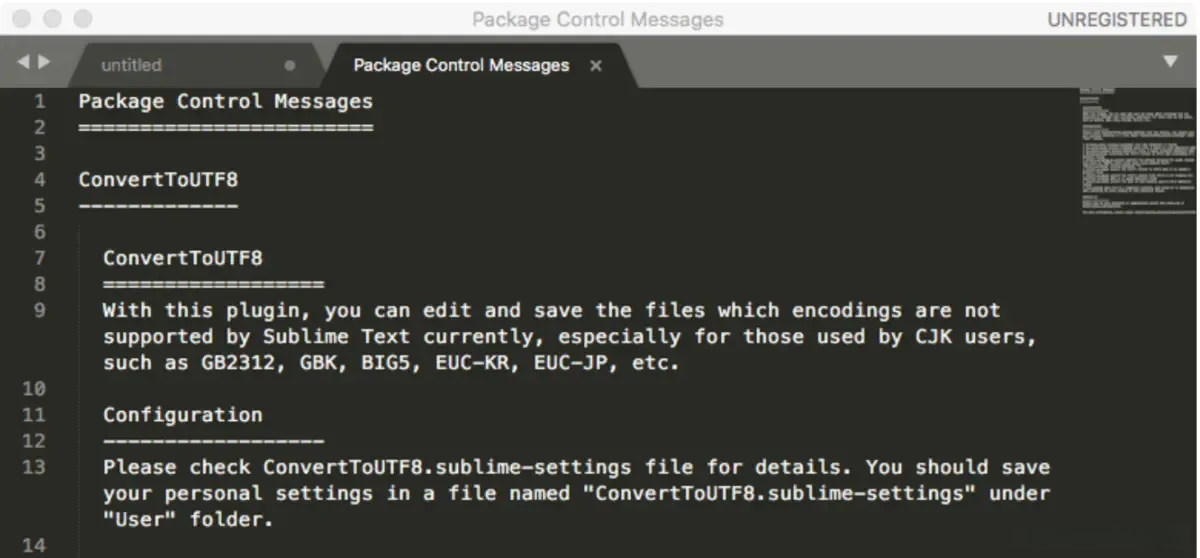This screenshot has height=558, width=1200.
Task: Click the window title in title bar
Action: coord(597,19)
